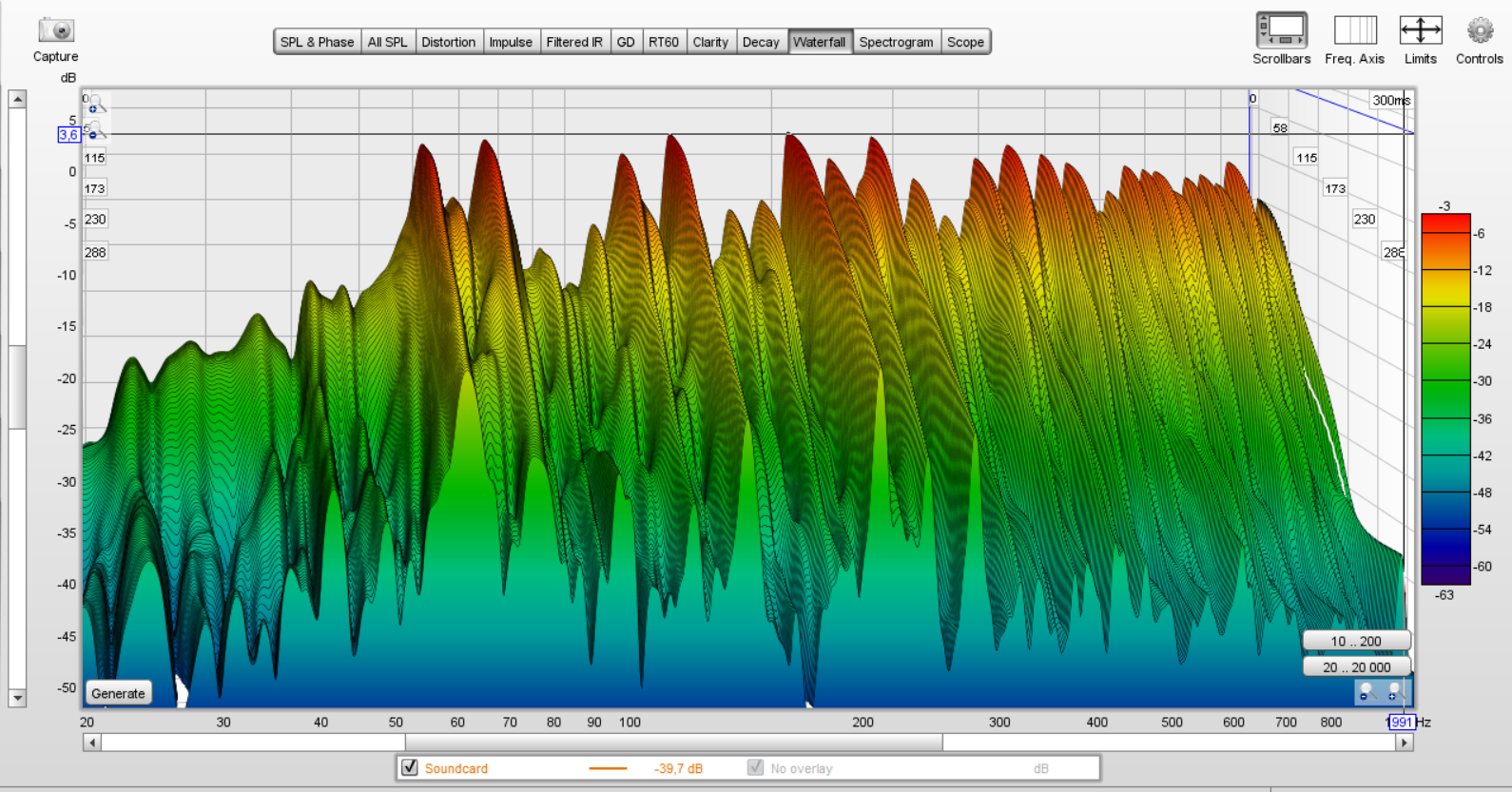Click the horizontal scrollbar right arrow
This screenshot has width=1512, height=792.
click(x=1404, y=743)
